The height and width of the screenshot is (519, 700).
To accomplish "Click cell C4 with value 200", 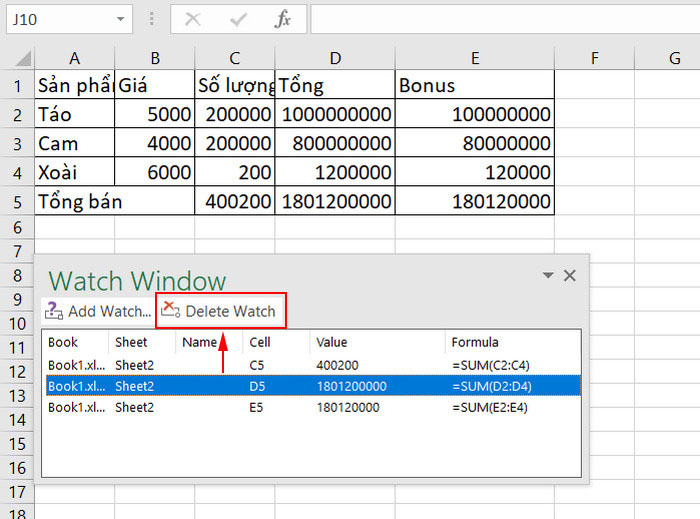I will pyautogui.click(x=235, y=172).
